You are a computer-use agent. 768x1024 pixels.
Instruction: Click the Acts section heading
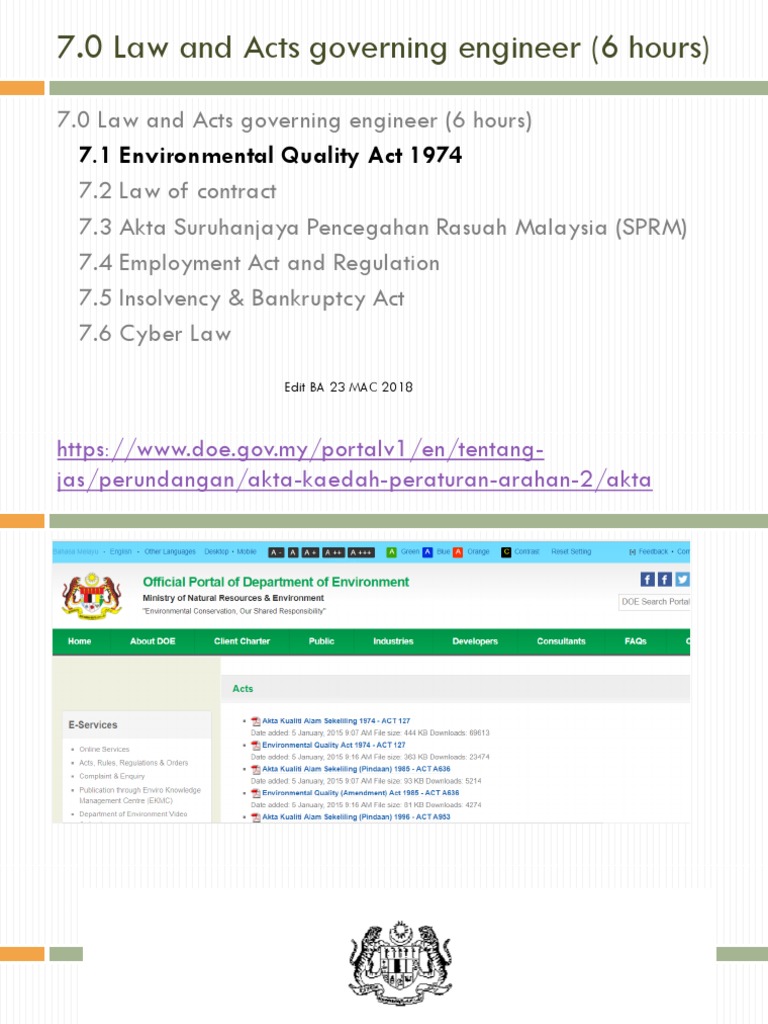coord(242,689)
